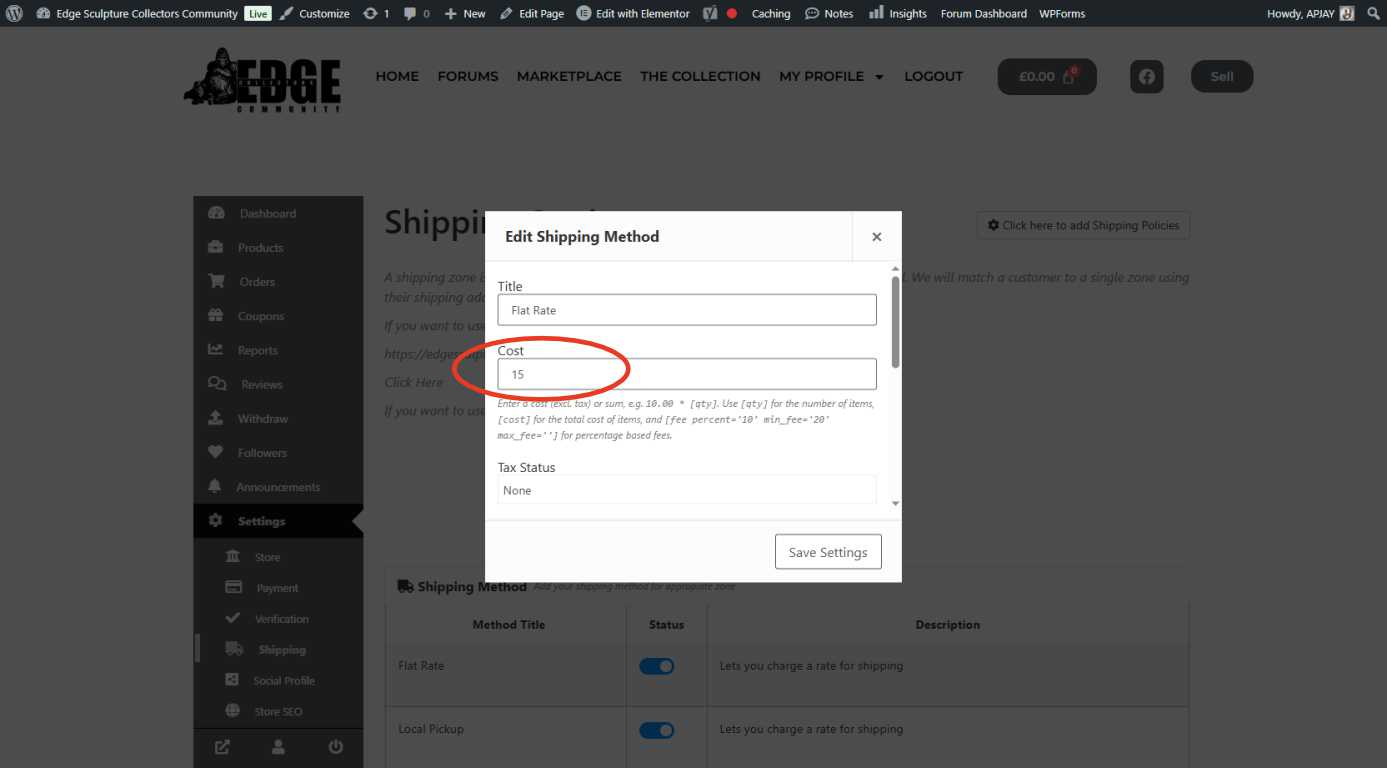Open the Tax Status dropdown
This screenshot has height=768, width=1387.
pyautogui.click(x=686, y=490)
